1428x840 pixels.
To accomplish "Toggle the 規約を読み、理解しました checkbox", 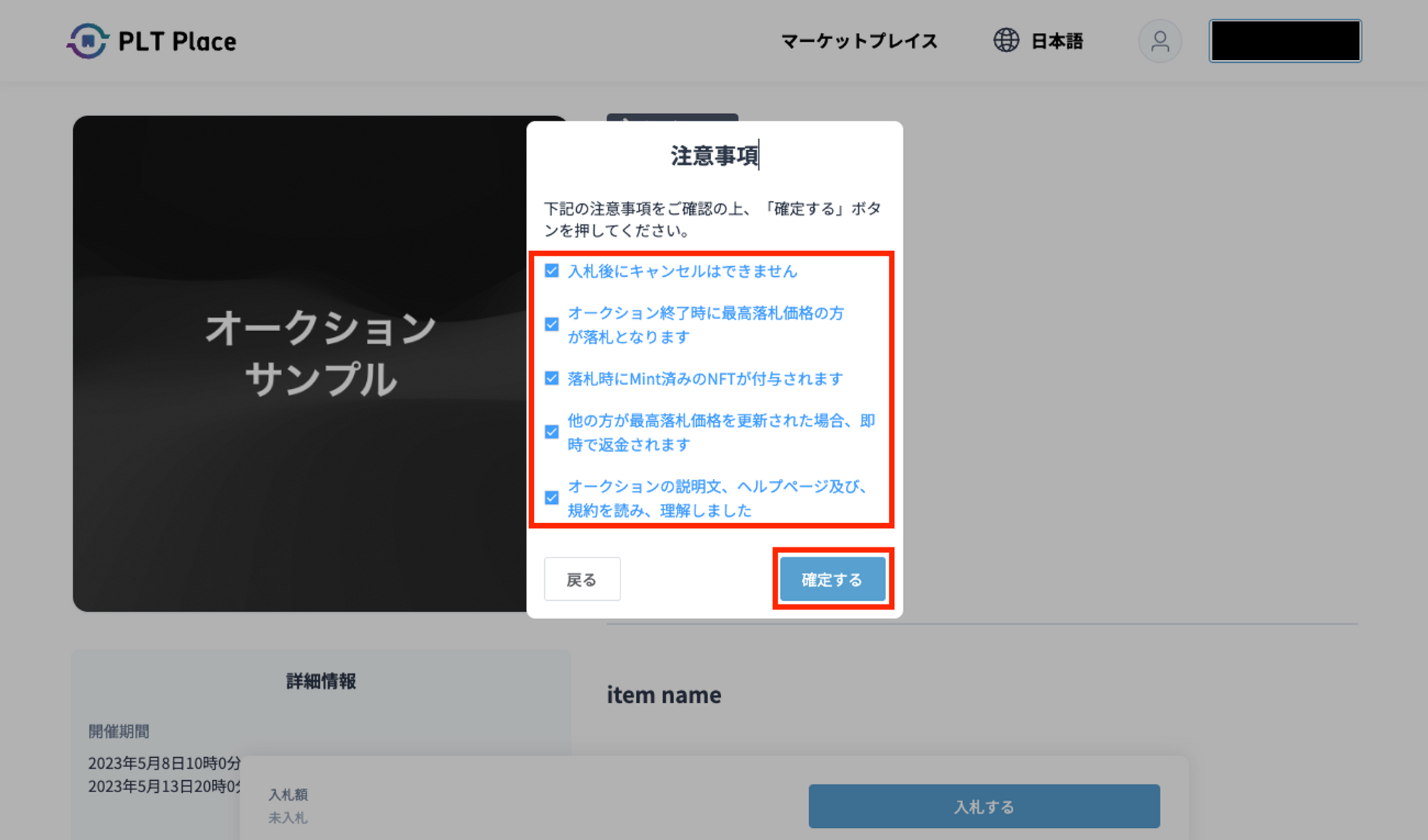I will point(552,497).
